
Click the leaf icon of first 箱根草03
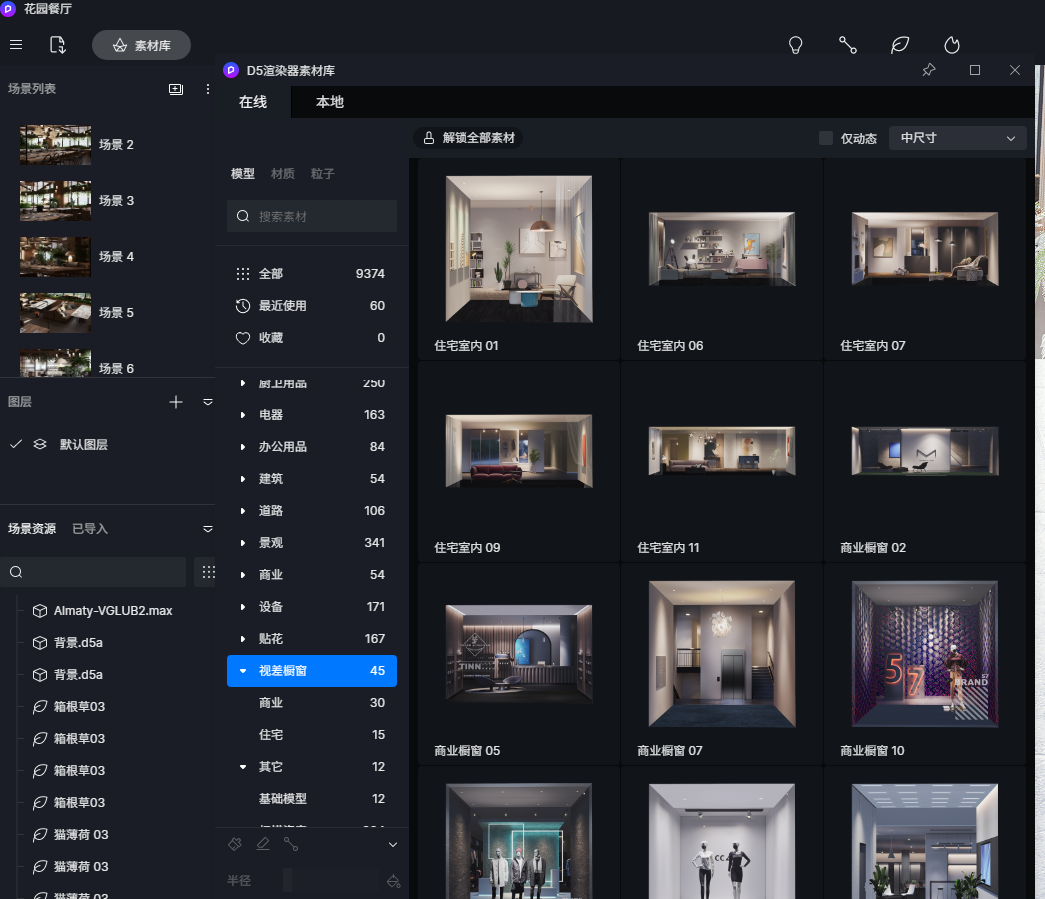pos(40,706)
